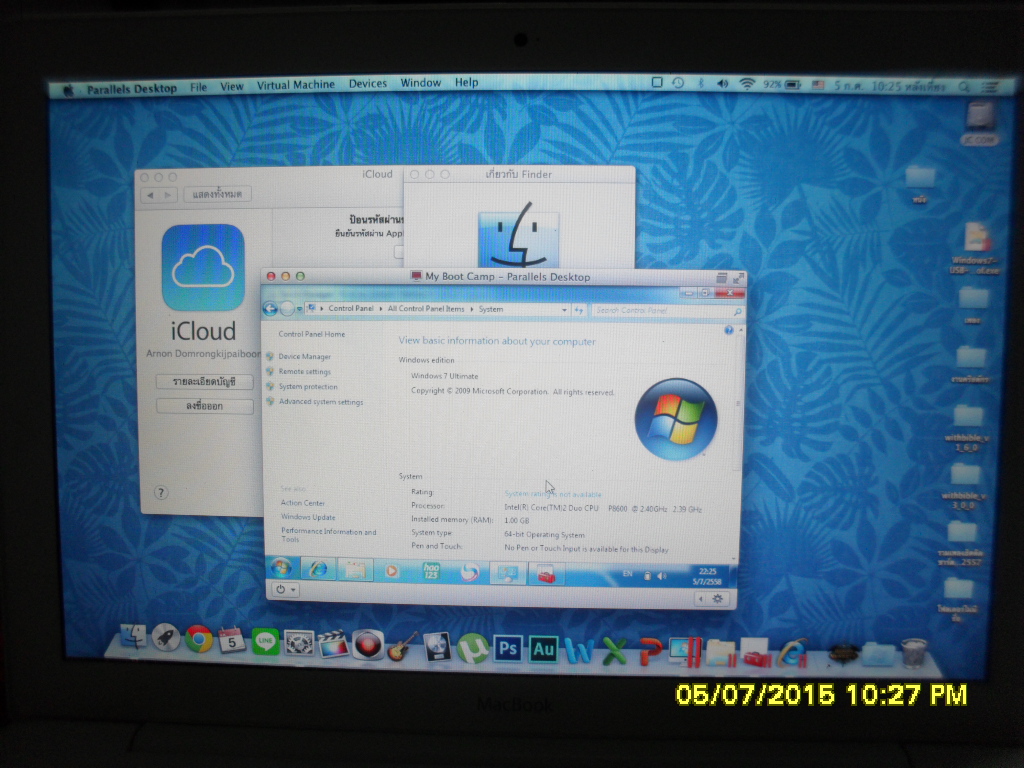Open Device Manager link
This screenshot has height=768, width=1024.
tap(304, 357)
